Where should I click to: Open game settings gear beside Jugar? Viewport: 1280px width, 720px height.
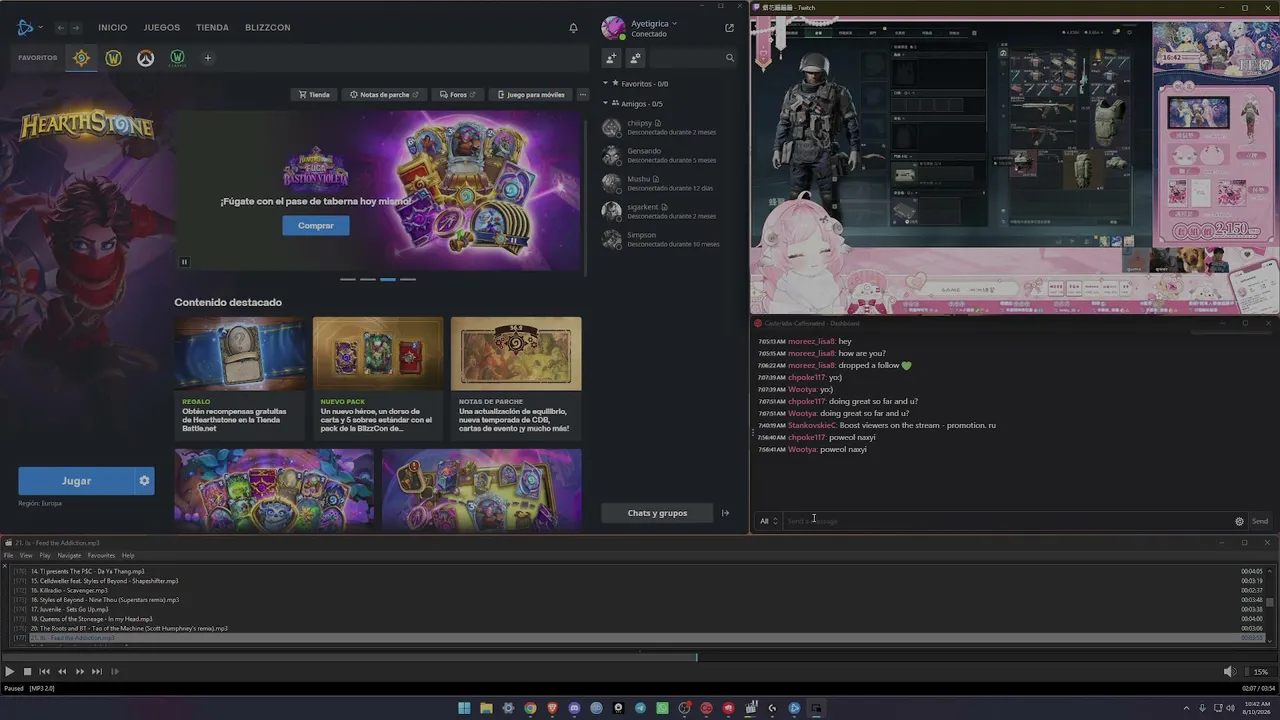pyautogui.click(x=144, y=481)
